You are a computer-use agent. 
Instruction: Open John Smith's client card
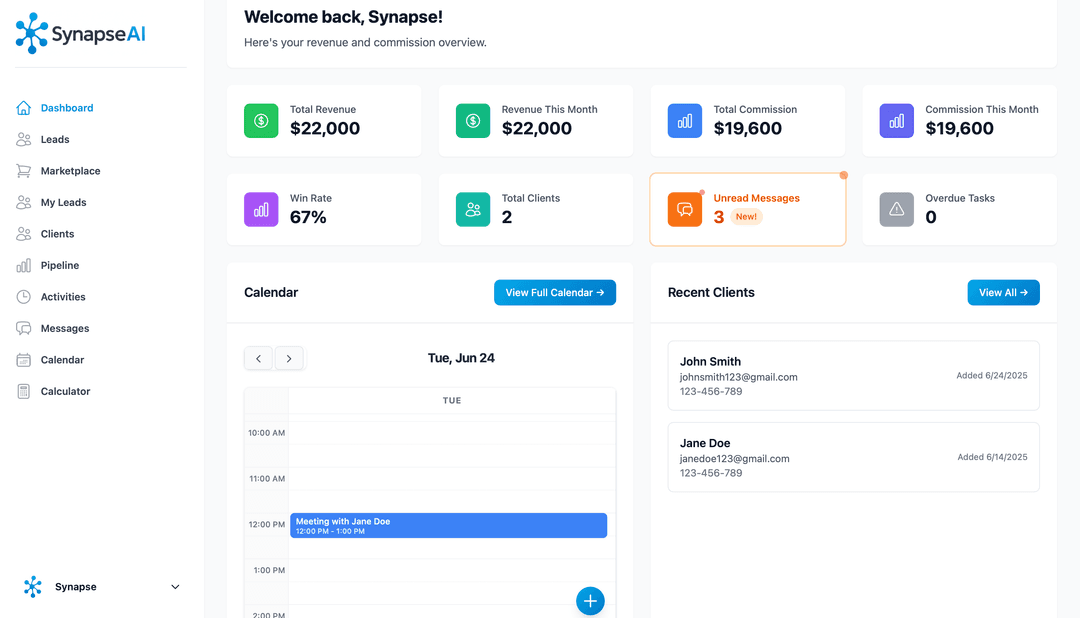853,375
